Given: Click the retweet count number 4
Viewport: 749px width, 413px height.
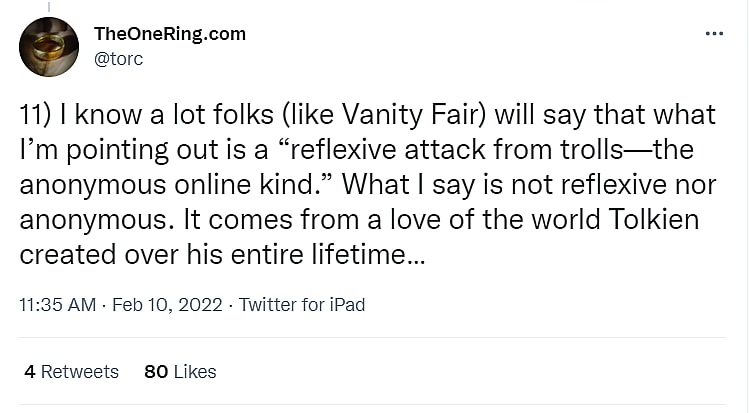Looking at the screenshot, I should coord(30,371).
